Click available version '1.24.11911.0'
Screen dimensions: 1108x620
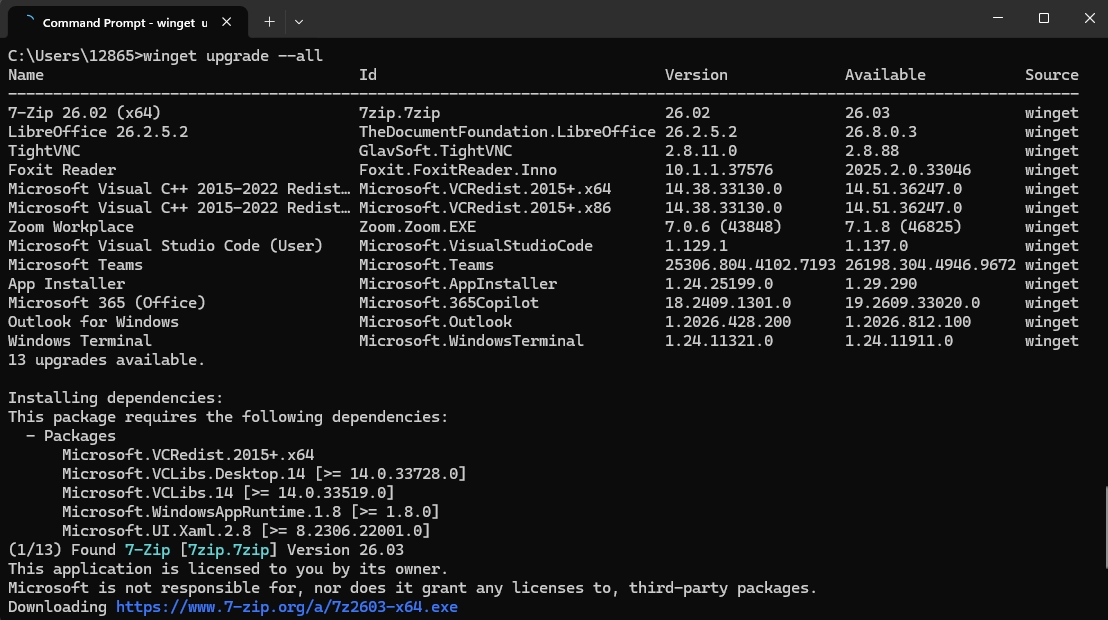point(899,341)
